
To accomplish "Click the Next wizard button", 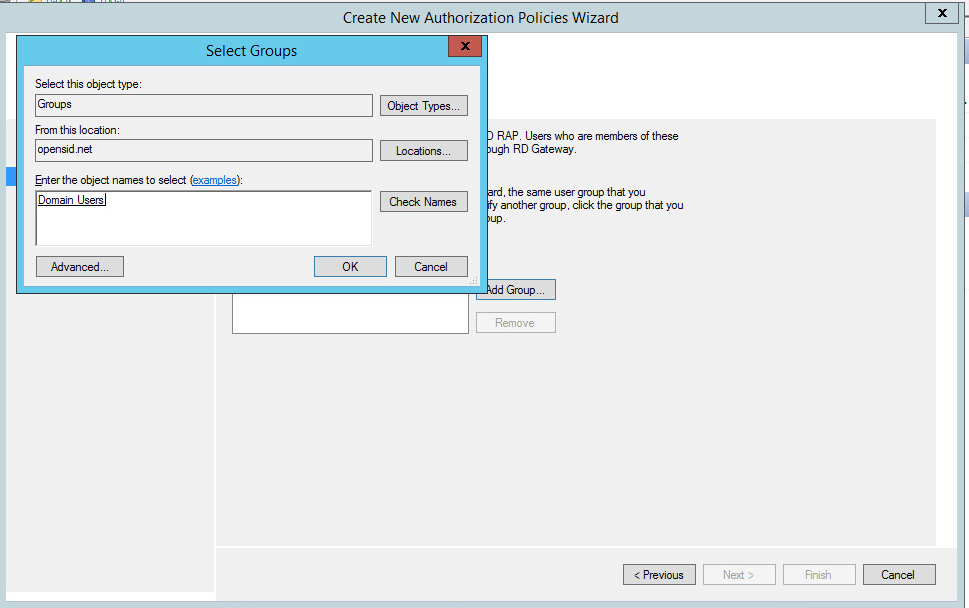I will (x=741, y=575).
